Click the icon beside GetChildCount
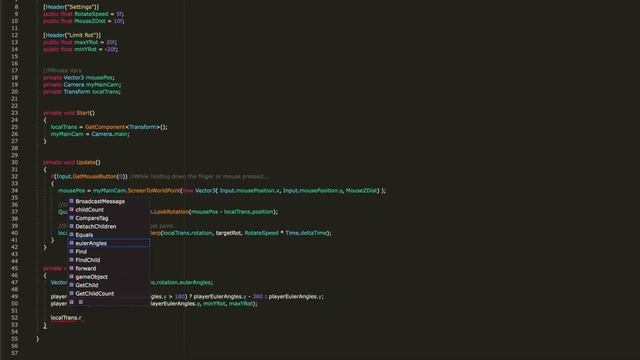 (x=71, y=293)
